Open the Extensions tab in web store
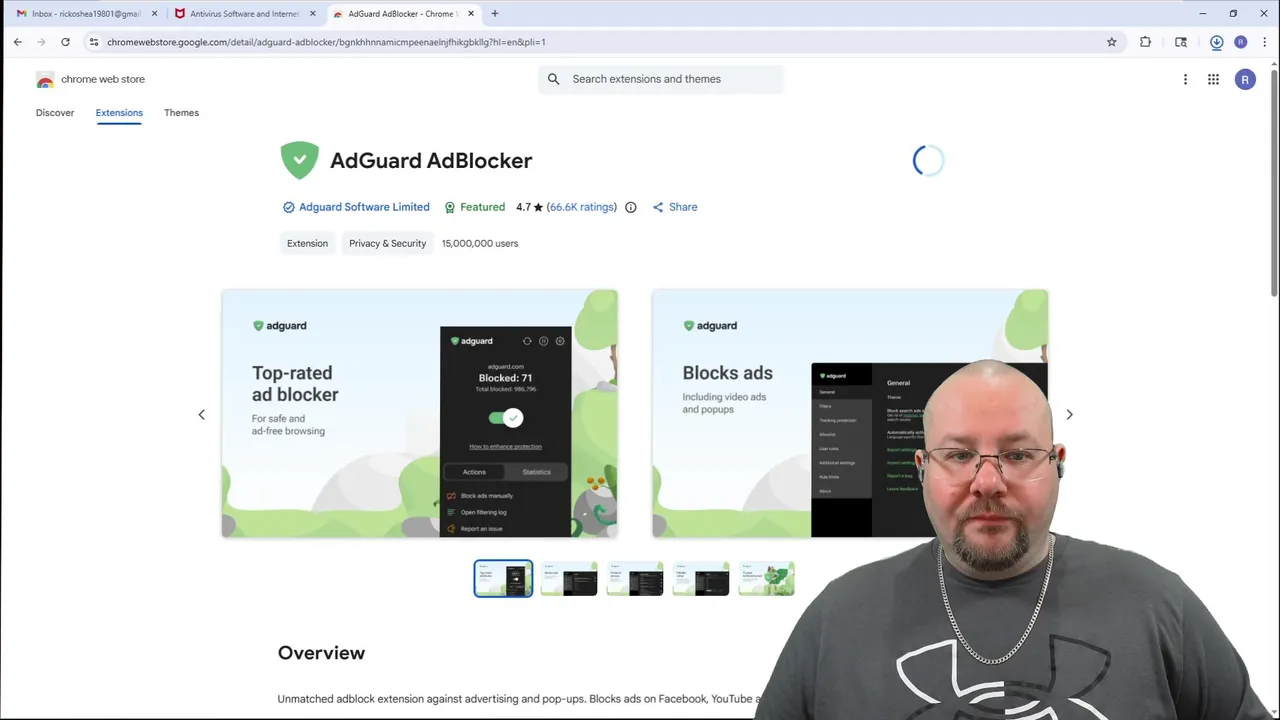 pos(119,113)
